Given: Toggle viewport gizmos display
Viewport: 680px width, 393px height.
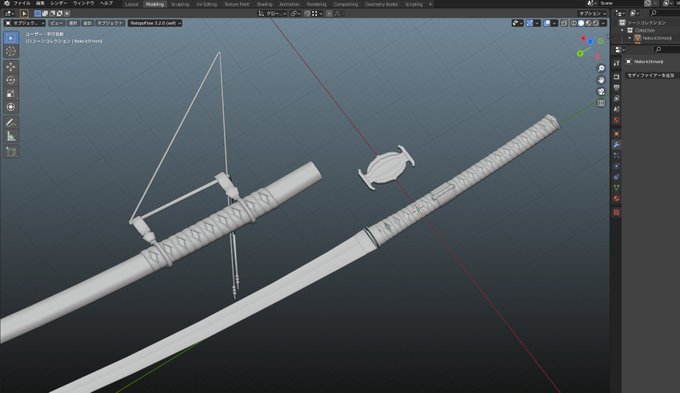Looking at the screenshot, I should [x=530, y=23].
